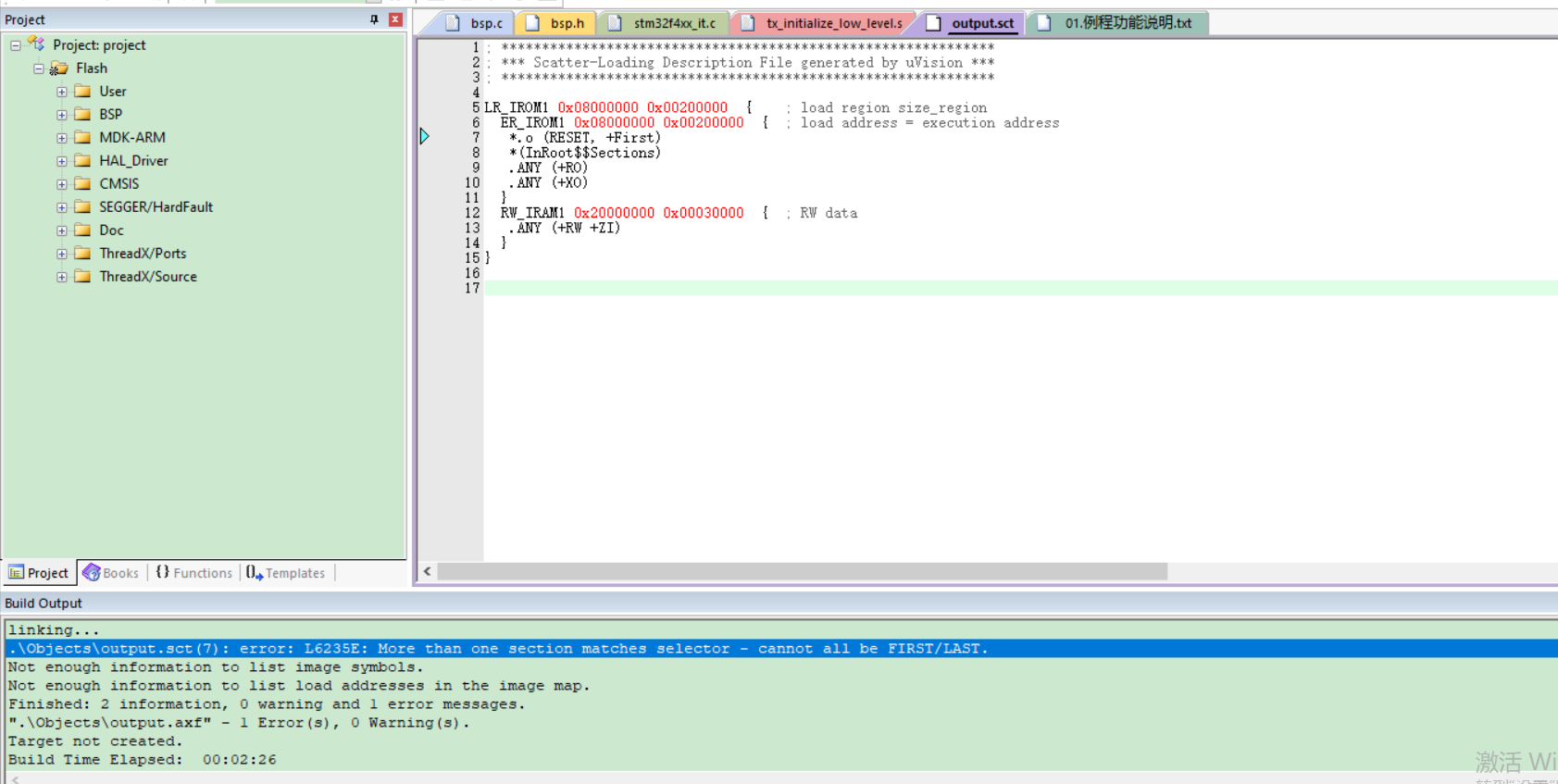Expand the ThreadX/Ports folder
1558x784 pixels.
point(62,254)
